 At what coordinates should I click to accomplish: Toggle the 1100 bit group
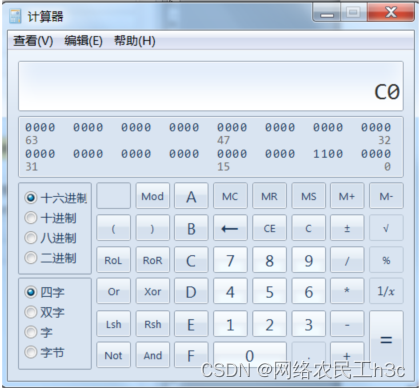click(328, 154)
